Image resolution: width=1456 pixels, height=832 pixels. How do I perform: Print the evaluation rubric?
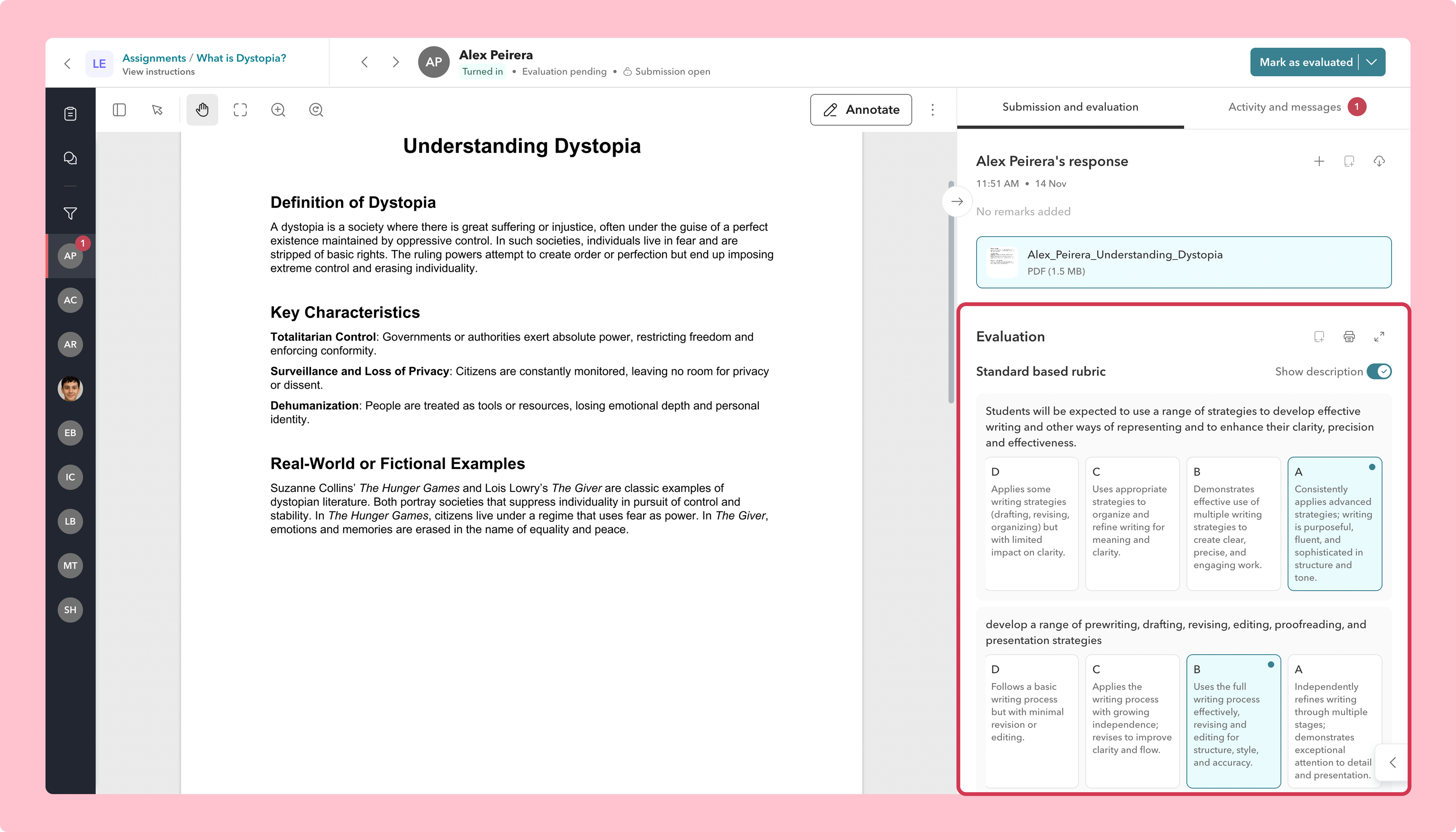[1349, 337]
